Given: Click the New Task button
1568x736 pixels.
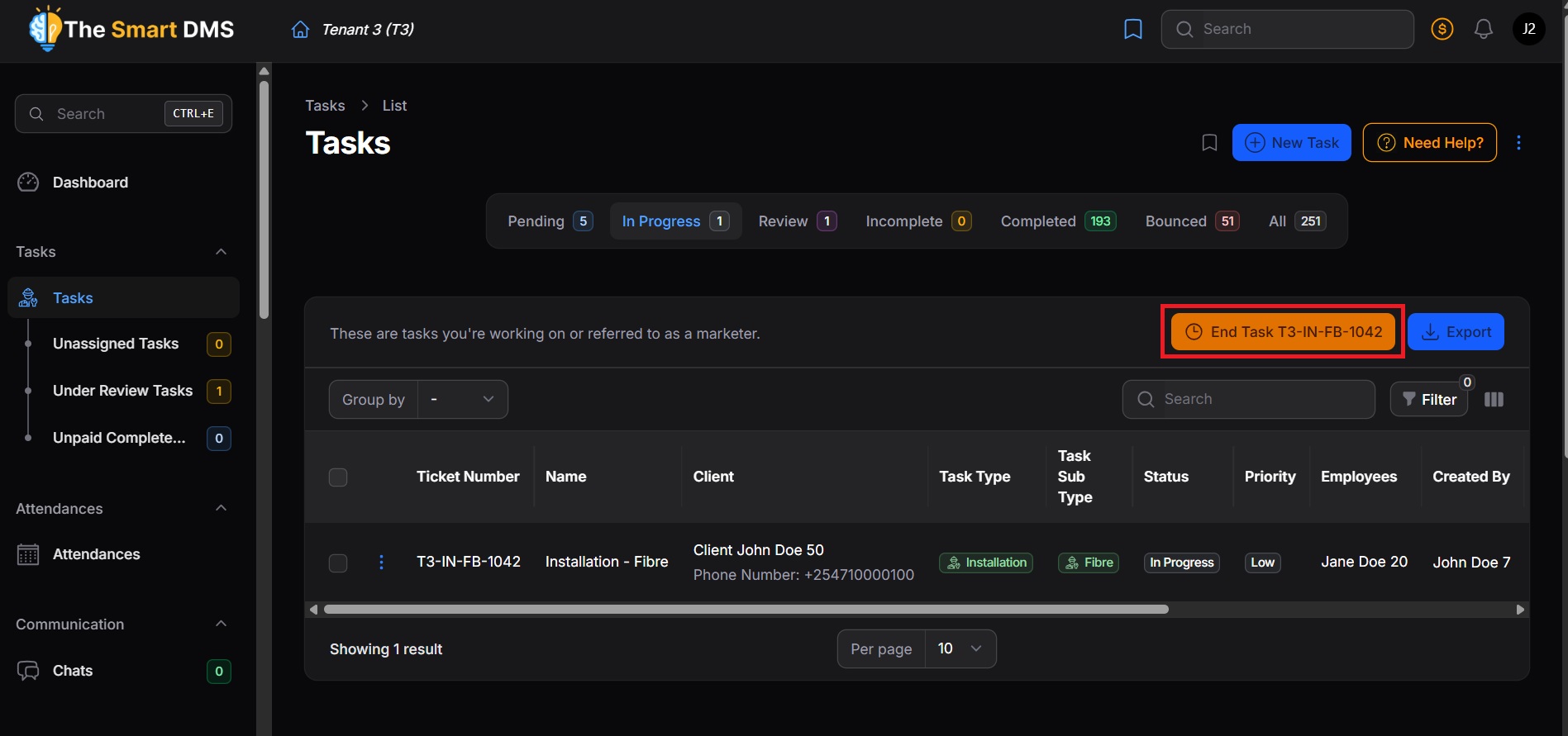Looking at the screenshot, I should coord(1291,143).
